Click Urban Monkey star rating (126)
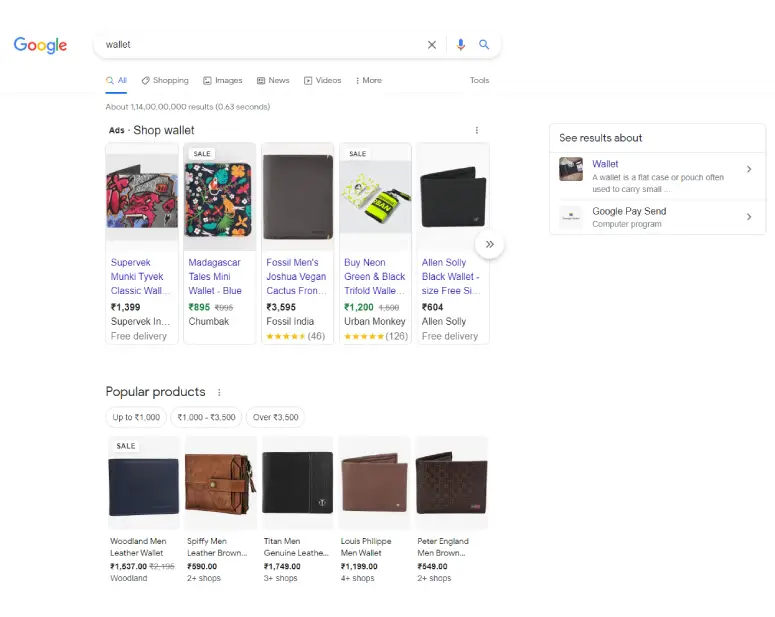 [x=376, y=336]
